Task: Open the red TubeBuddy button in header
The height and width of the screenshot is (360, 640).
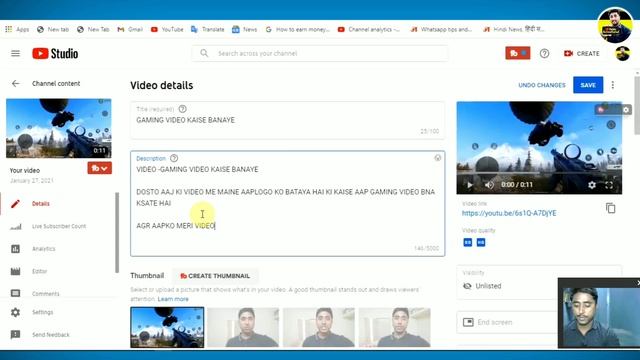Action: 518,53
